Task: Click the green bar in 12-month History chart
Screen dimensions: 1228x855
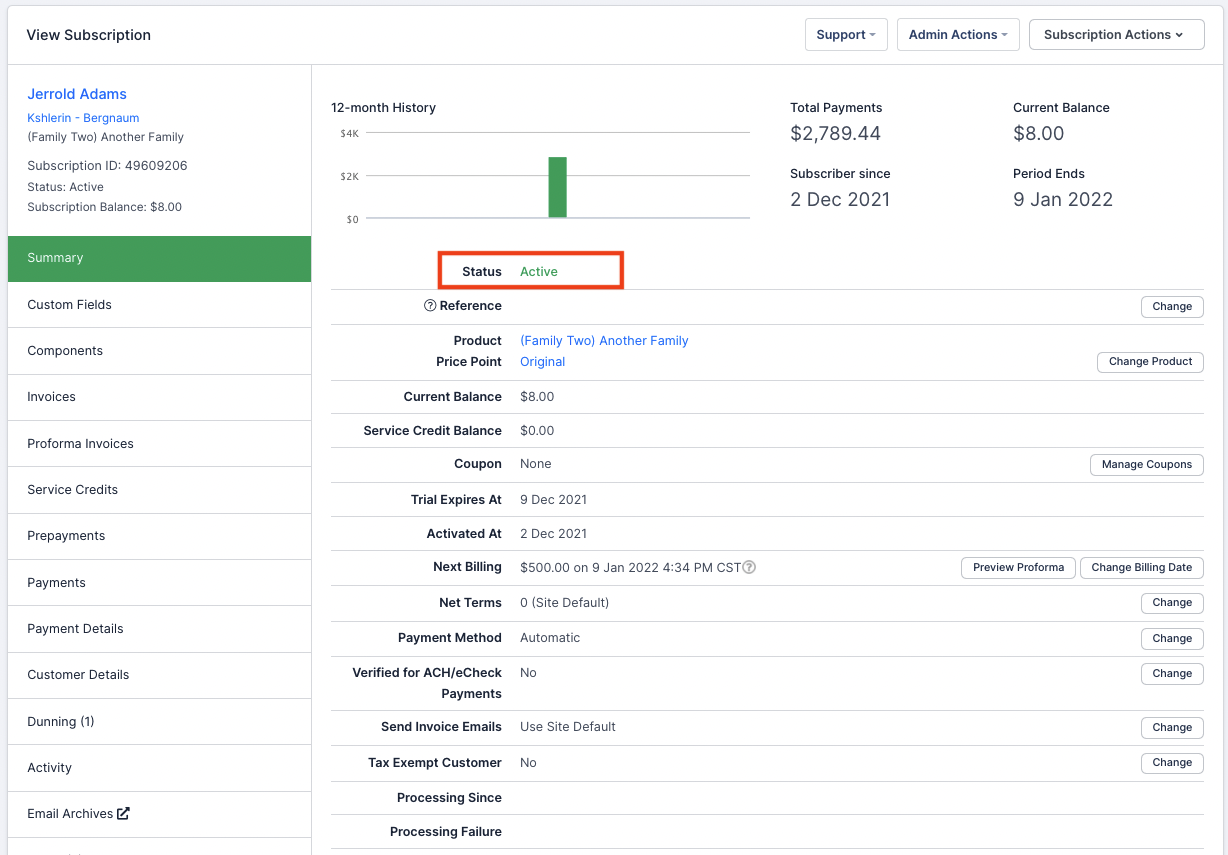Action: point(557,187)
